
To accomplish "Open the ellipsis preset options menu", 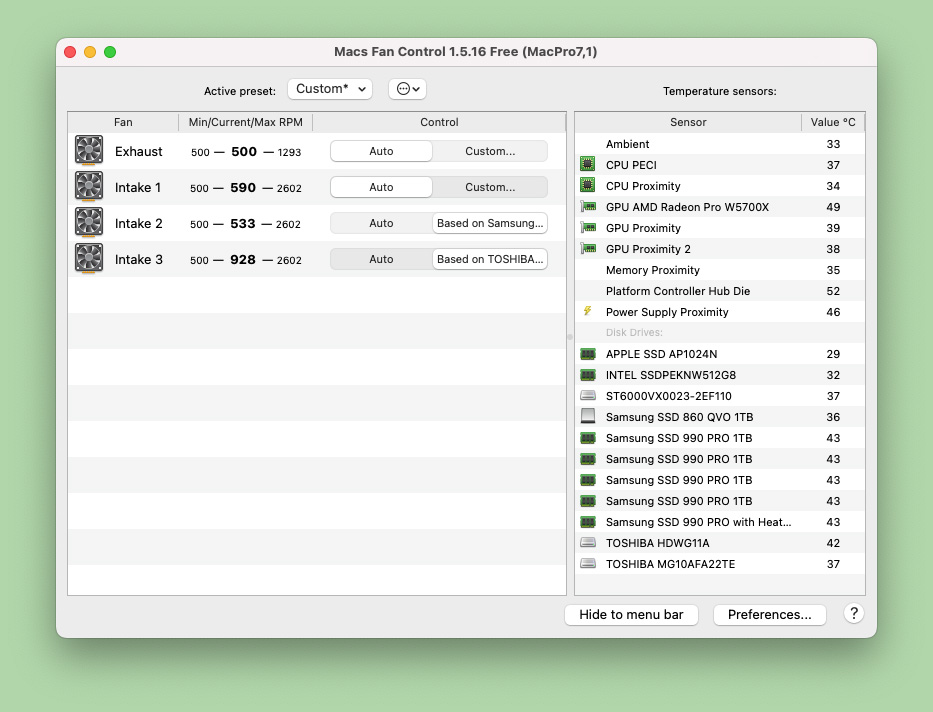I will click(x=408, y=89).
